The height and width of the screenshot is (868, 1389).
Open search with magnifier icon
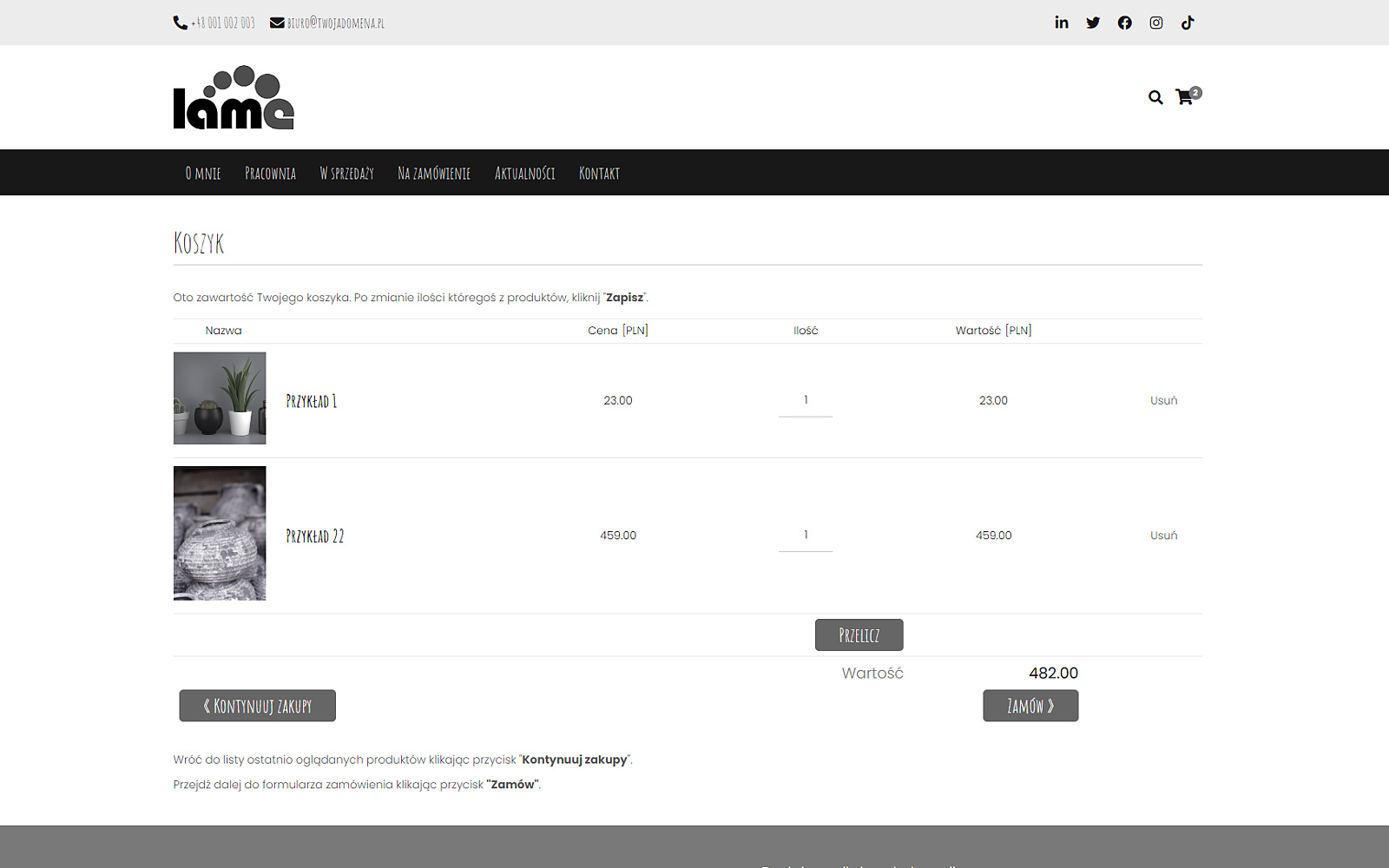pyautogui.click(x=1155, y=97)
